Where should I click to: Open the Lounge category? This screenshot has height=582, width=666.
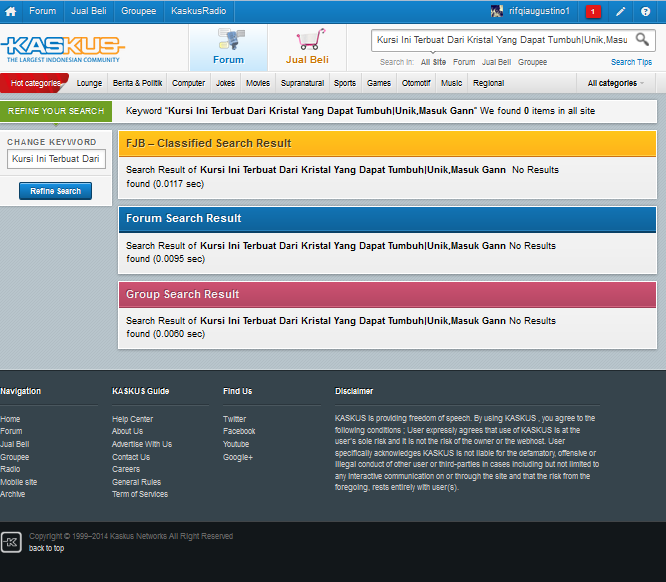pos(89,83)
